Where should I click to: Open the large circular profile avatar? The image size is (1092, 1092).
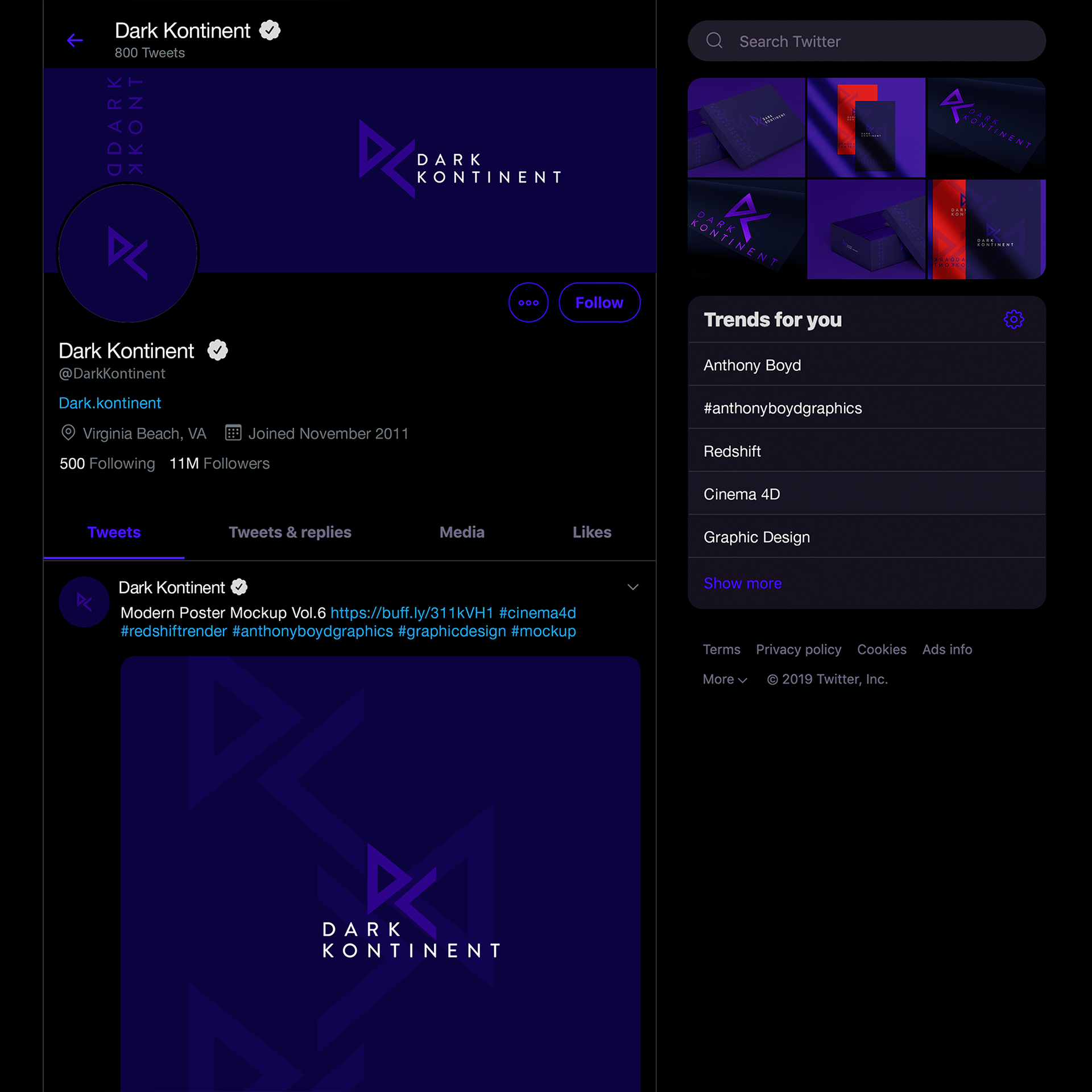[128, 253]
